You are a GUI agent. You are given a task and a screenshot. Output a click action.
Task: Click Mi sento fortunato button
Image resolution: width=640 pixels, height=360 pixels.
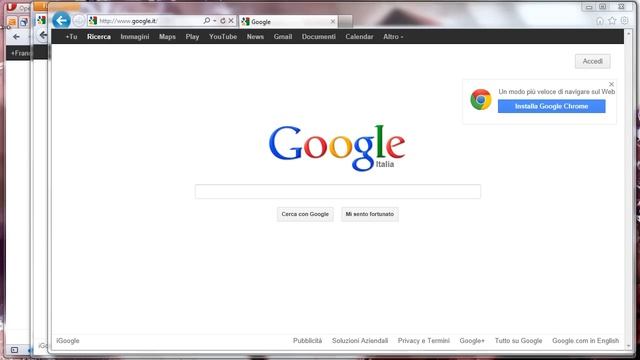[370, 214]
